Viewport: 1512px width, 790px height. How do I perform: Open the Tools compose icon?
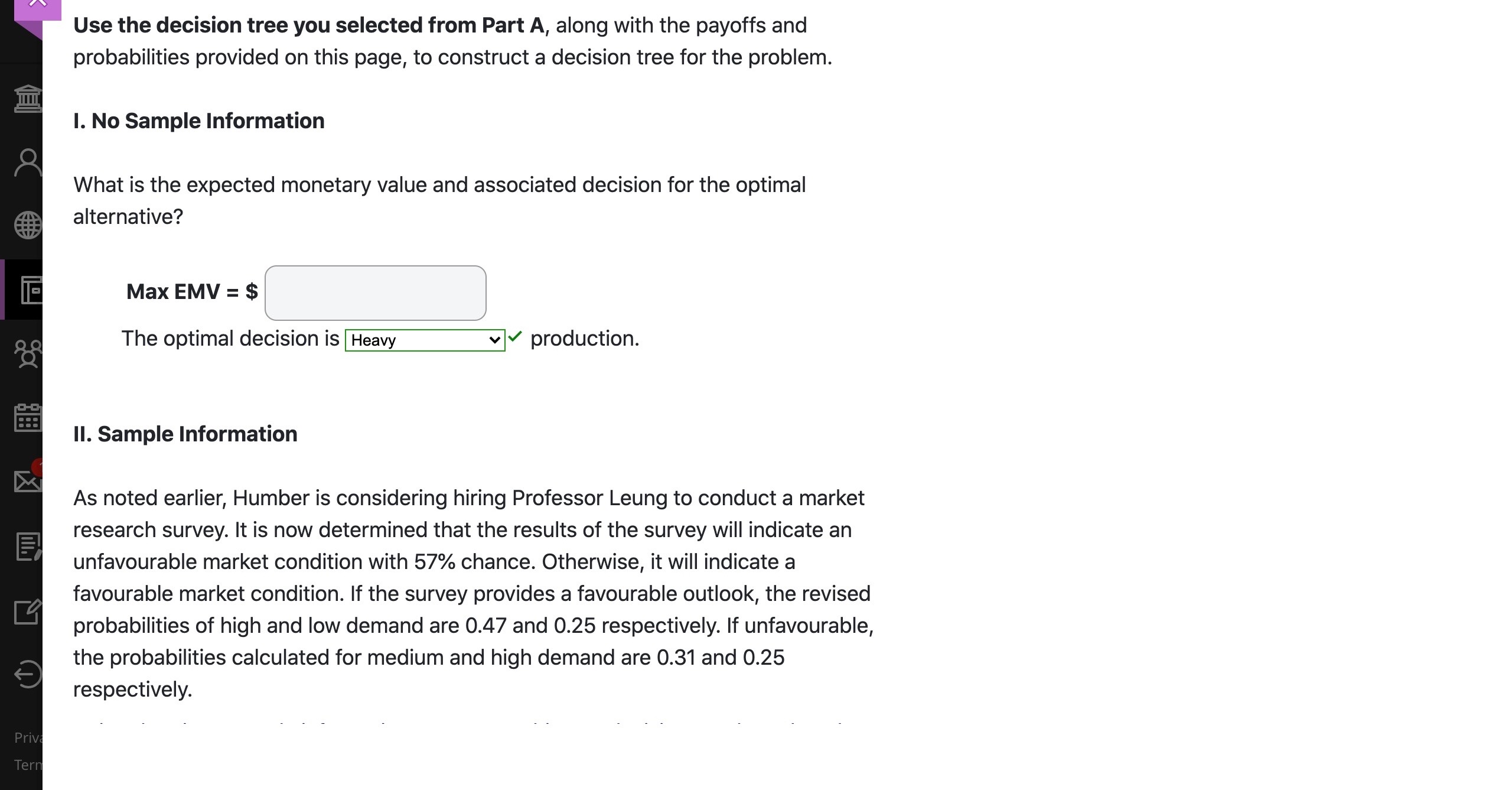tap(28, 612)
